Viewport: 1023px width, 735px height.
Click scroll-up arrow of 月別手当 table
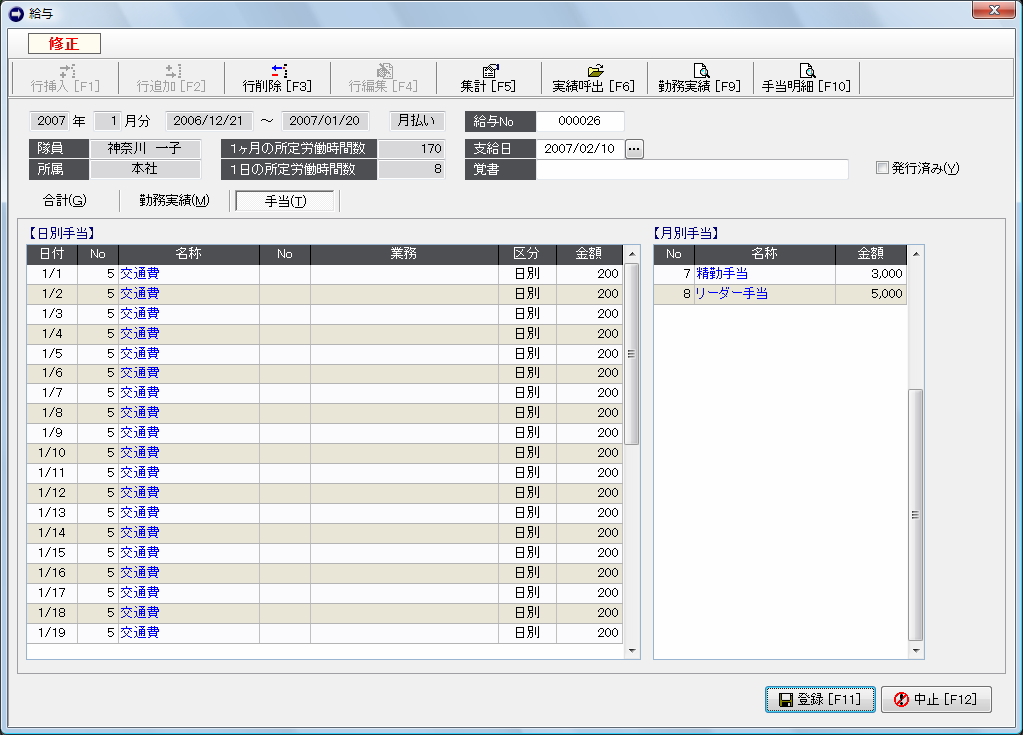click(916, 254)
